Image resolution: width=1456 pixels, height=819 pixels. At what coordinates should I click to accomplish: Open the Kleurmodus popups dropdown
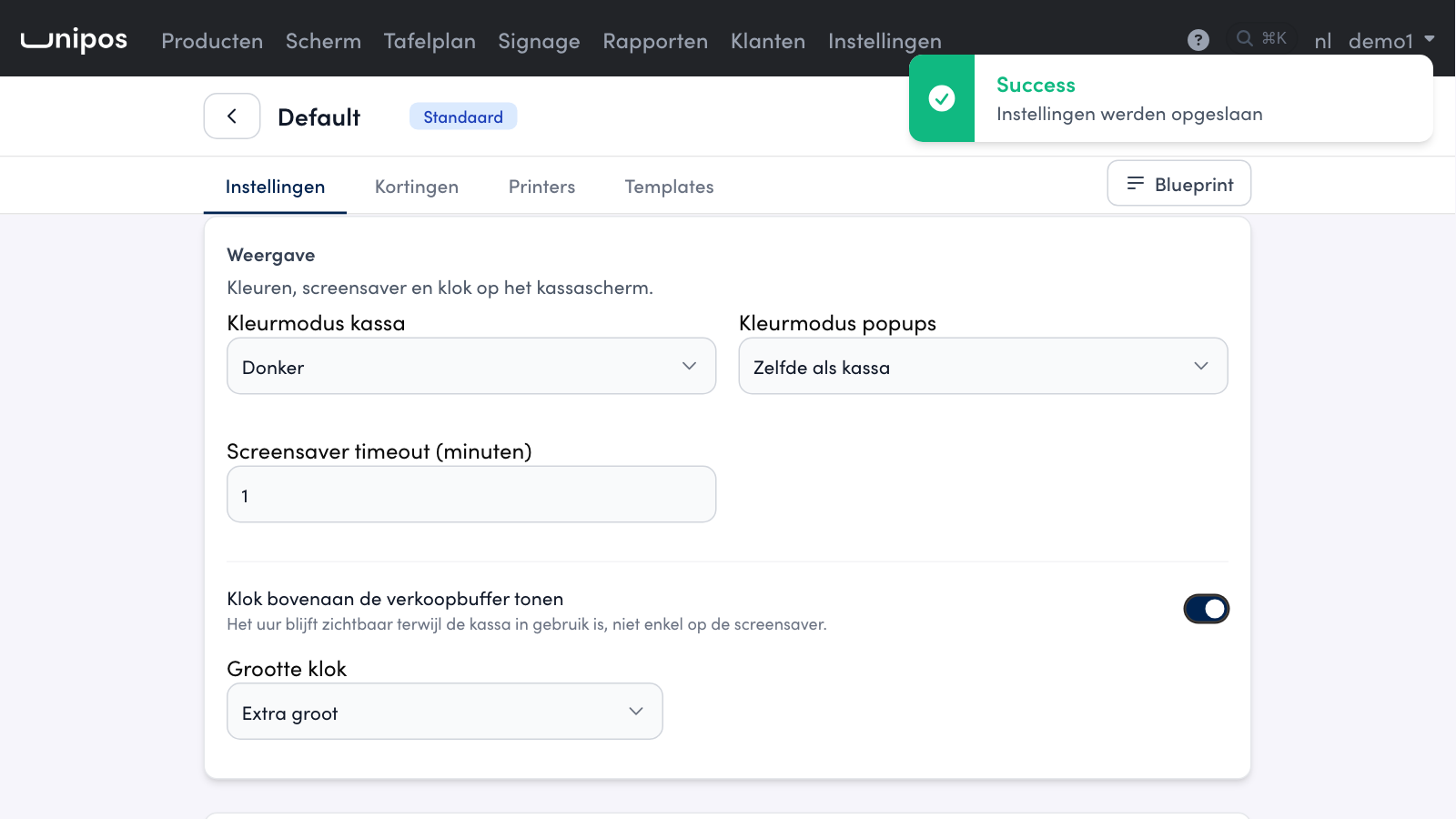(983, 366)
